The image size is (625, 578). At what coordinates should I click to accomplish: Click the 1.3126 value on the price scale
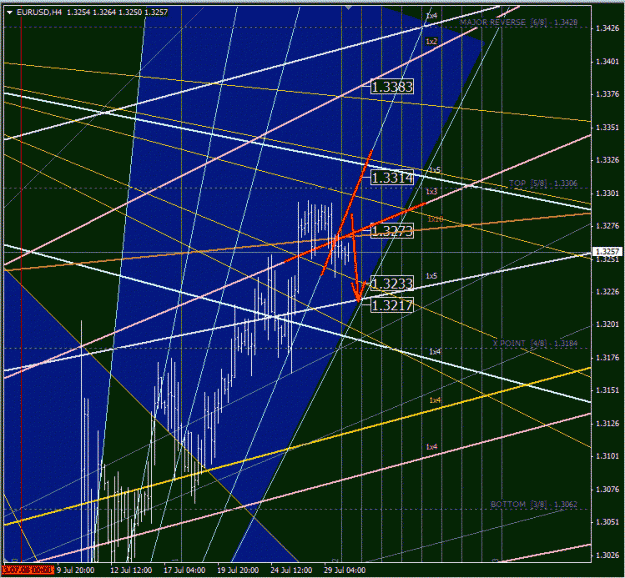tap(607, 423)
